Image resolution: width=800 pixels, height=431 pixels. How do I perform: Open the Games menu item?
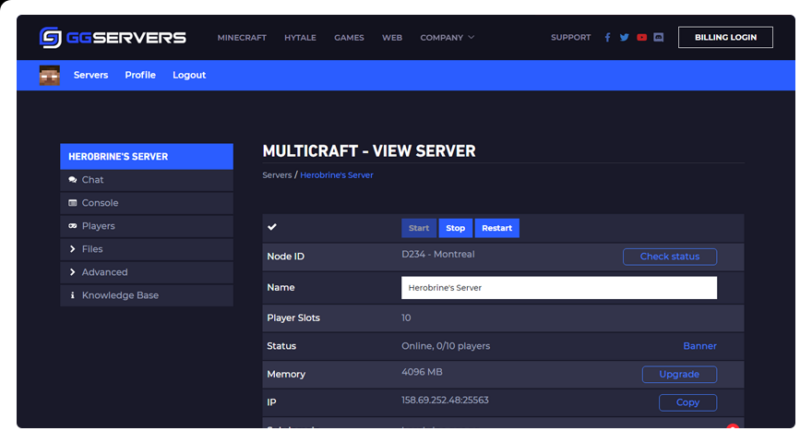pos(349,38)
